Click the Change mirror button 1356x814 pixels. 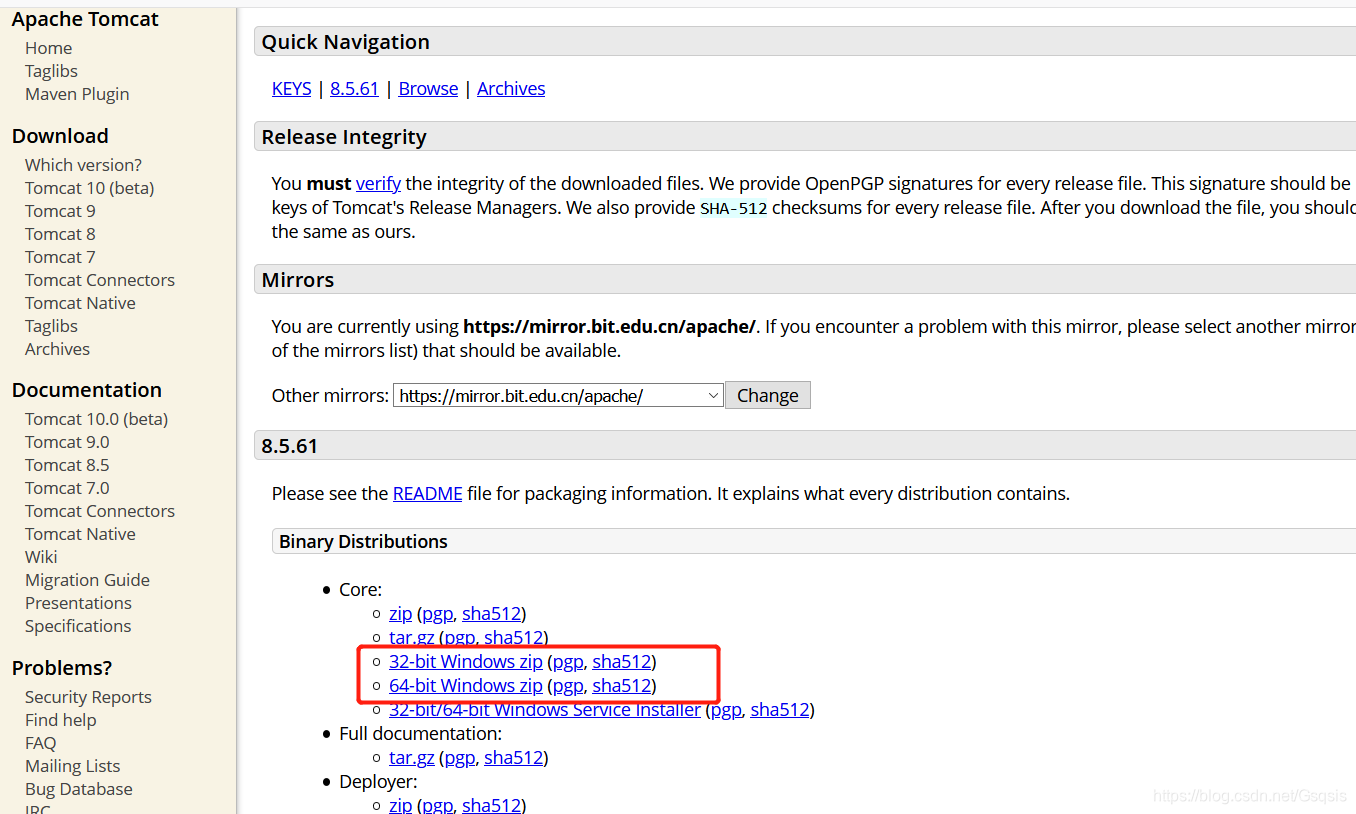(x=768, y=395)
